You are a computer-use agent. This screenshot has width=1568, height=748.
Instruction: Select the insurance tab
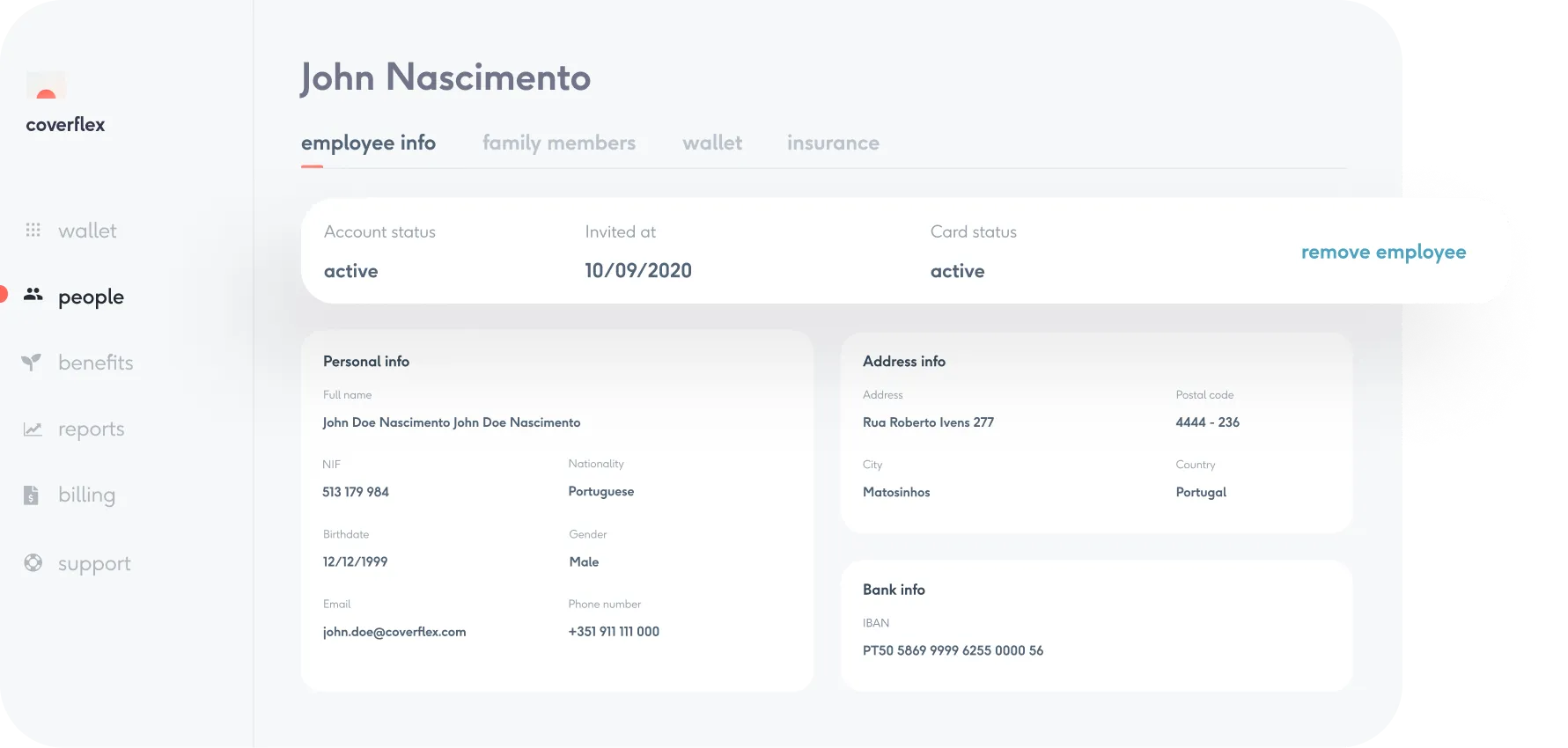[x=832, y=143]
